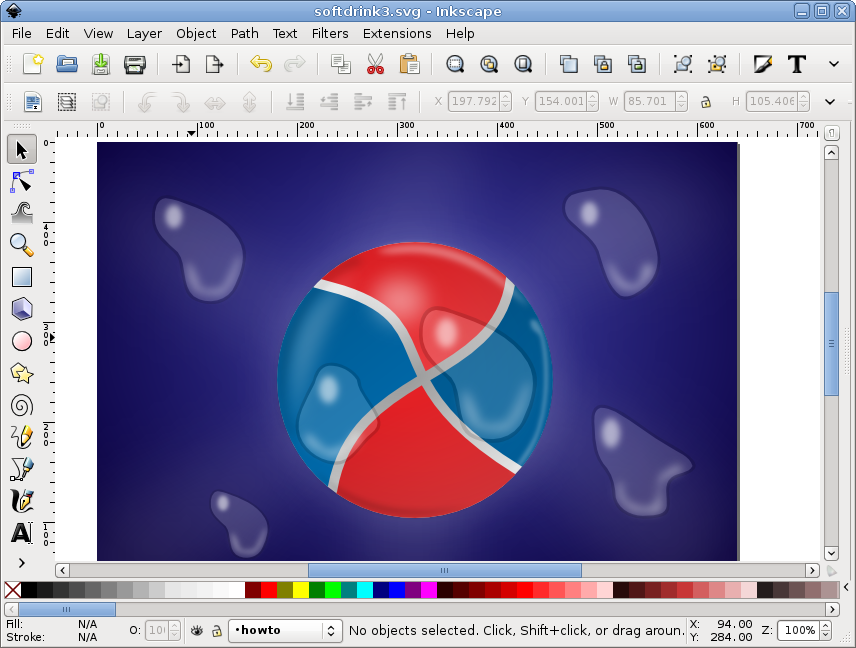Pick the yellow palette swatch
This screenshot has height=648, width=856.
[301, 590]
